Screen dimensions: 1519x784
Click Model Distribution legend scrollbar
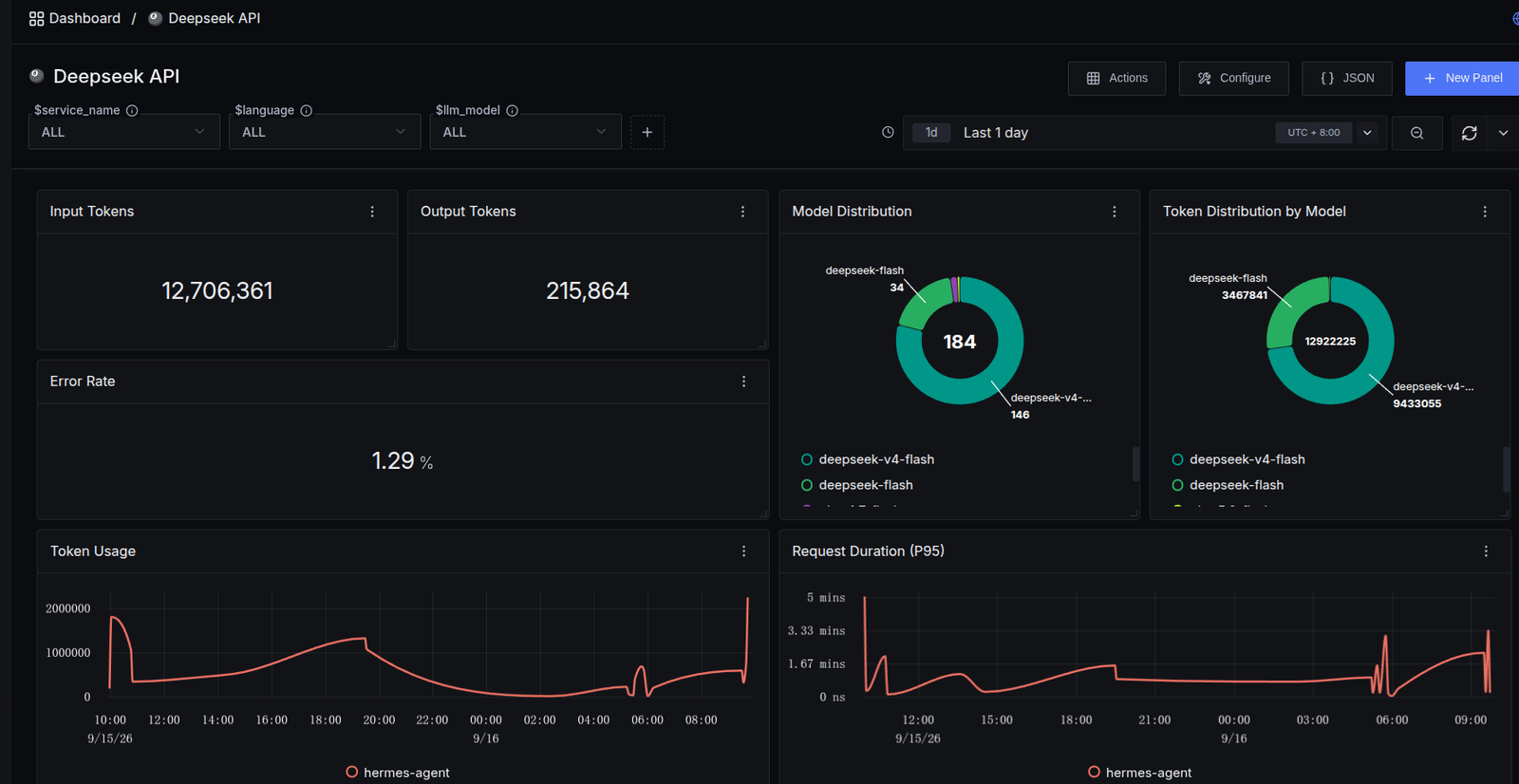tap(1135, 464)
